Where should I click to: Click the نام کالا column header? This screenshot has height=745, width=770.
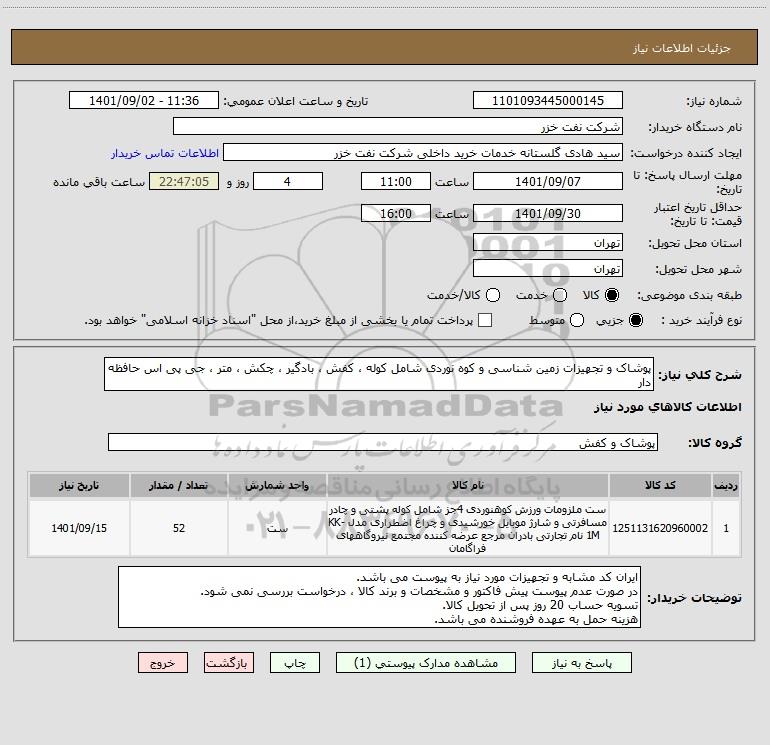pos(468,485)
